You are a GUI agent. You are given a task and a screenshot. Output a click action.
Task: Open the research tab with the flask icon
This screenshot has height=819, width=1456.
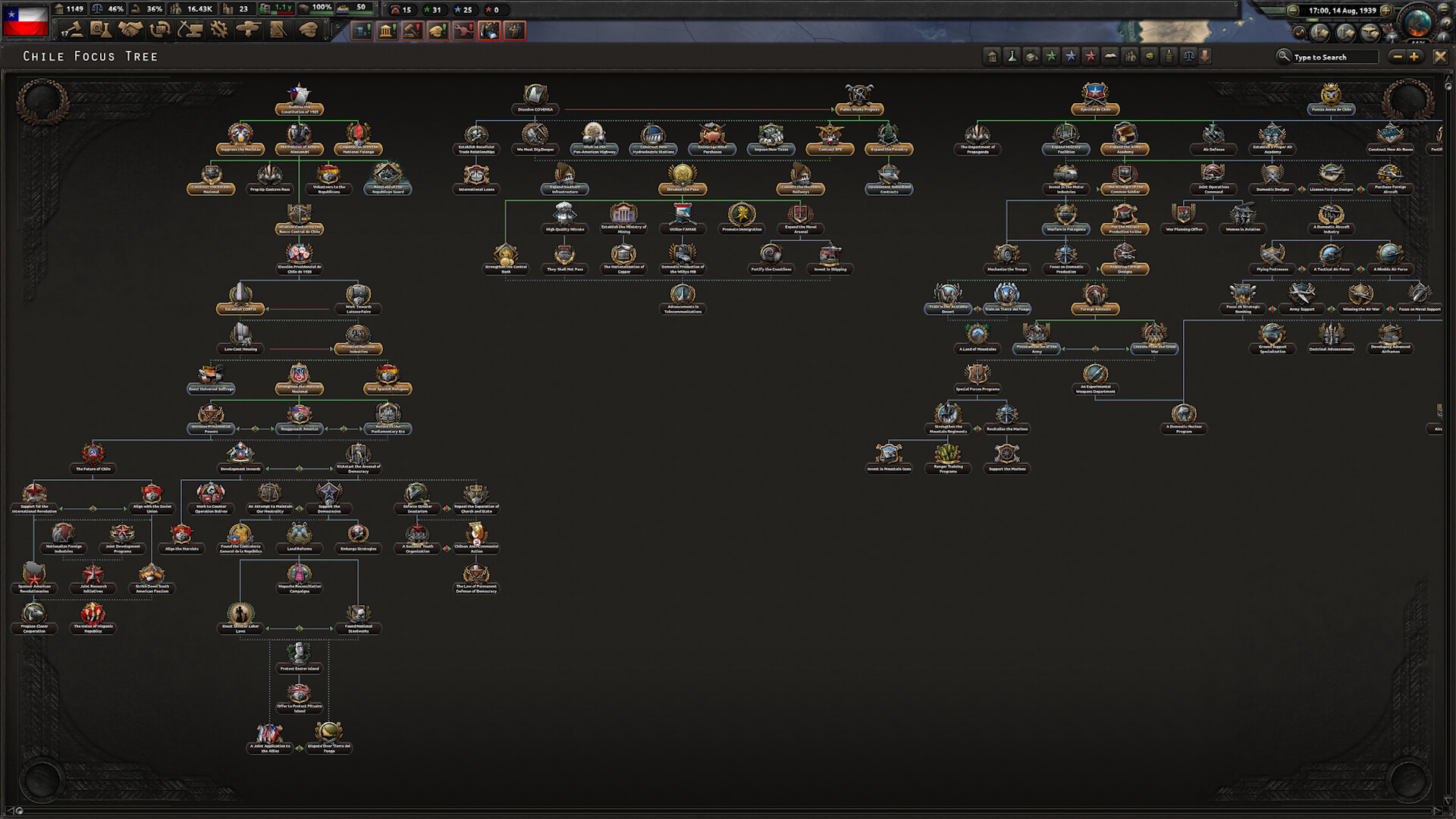point(99,29)
